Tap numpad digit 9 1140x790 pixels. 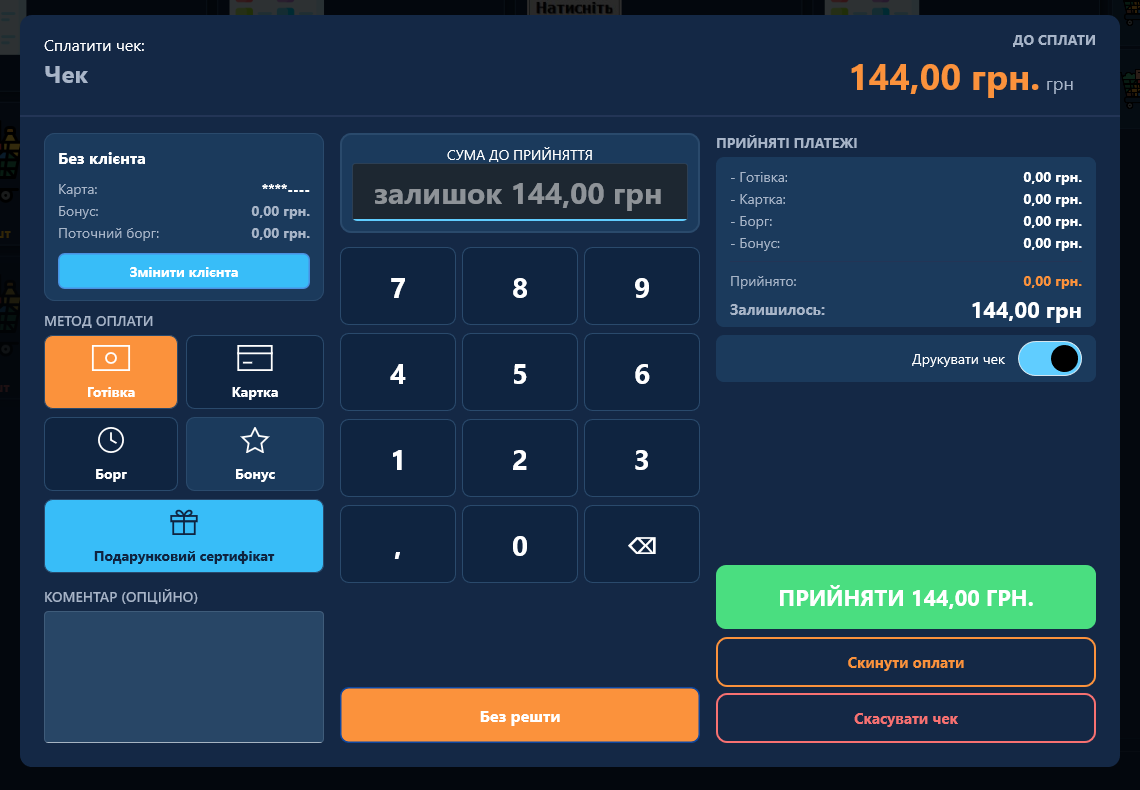coord(642,287)
